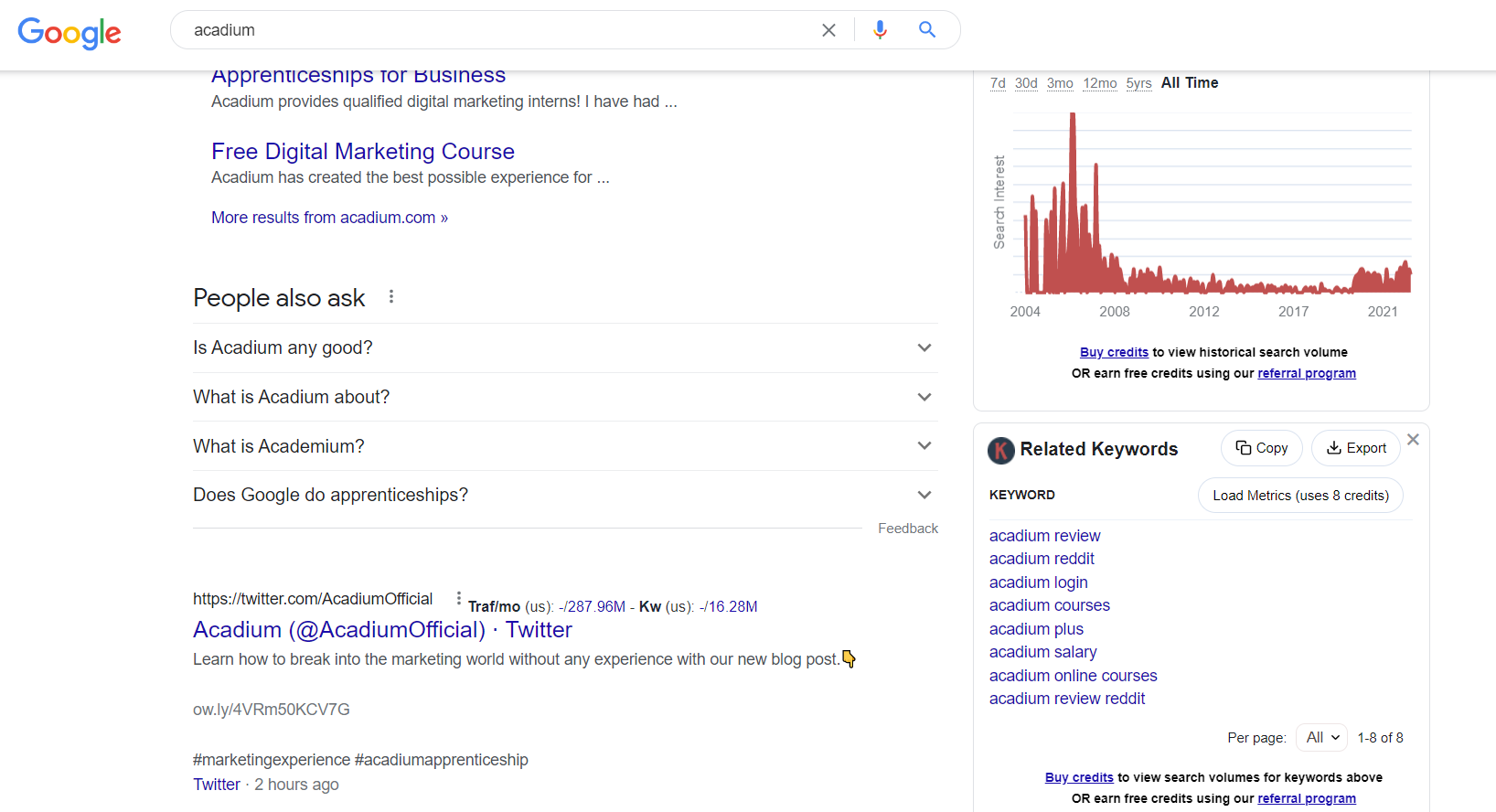Open the three-dot menu beside the Twitter result URL
1496x812 pixels.
tap(458, 599)
